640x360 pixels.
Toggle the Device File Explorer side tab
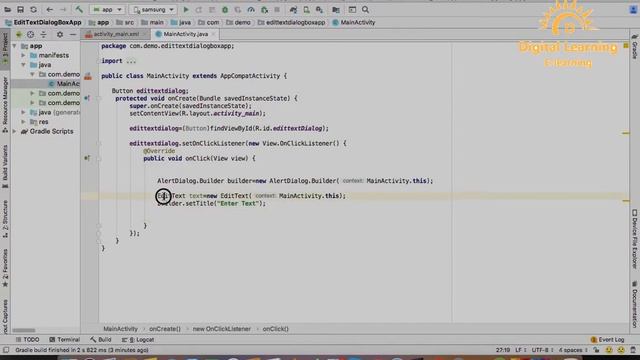pyautogui.click(x=635, y=240)
